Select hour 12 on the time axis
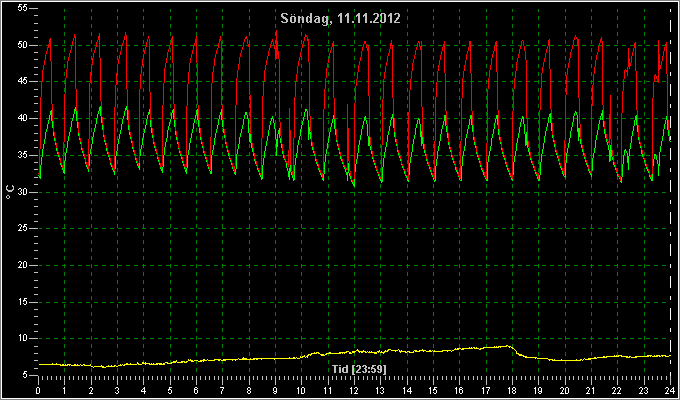This screenshot has height=400, width=680. click(x=354, y=391)
